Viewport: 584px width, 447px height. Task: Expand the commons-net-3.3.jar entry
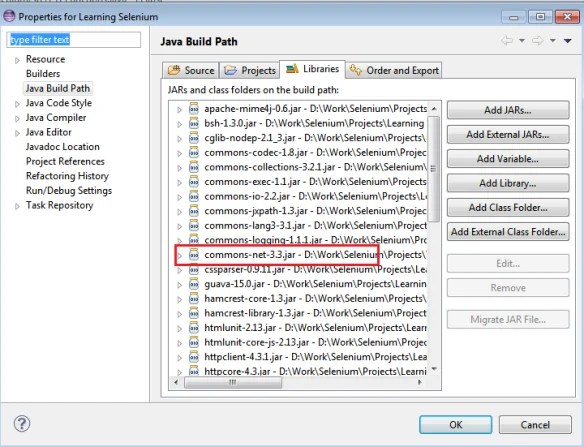179,256
